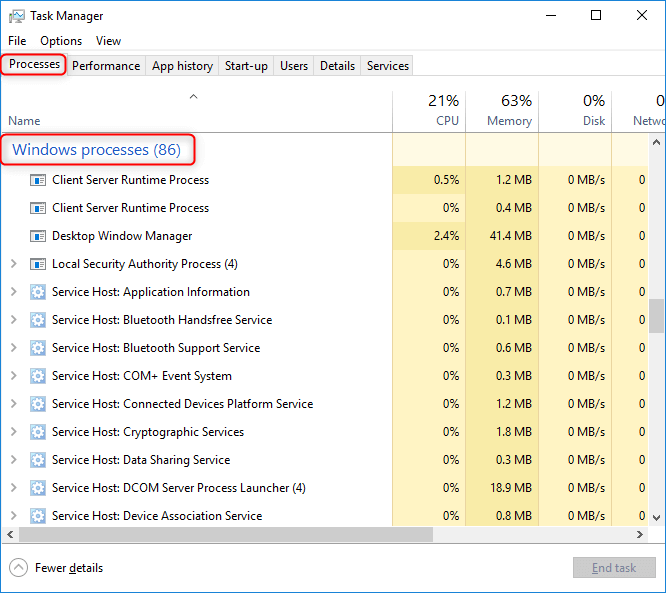Click the Fewer details arrow icon

point(19,568)
